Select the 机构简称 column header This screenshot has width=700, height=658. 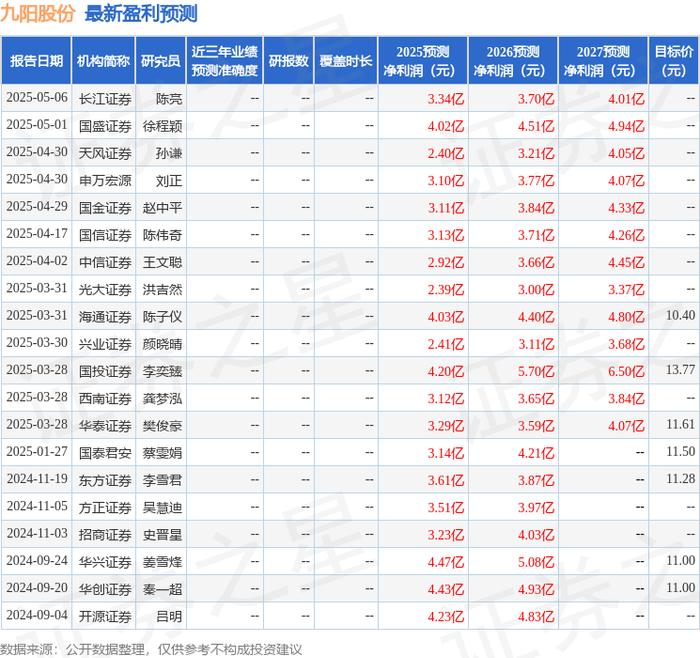103,61
